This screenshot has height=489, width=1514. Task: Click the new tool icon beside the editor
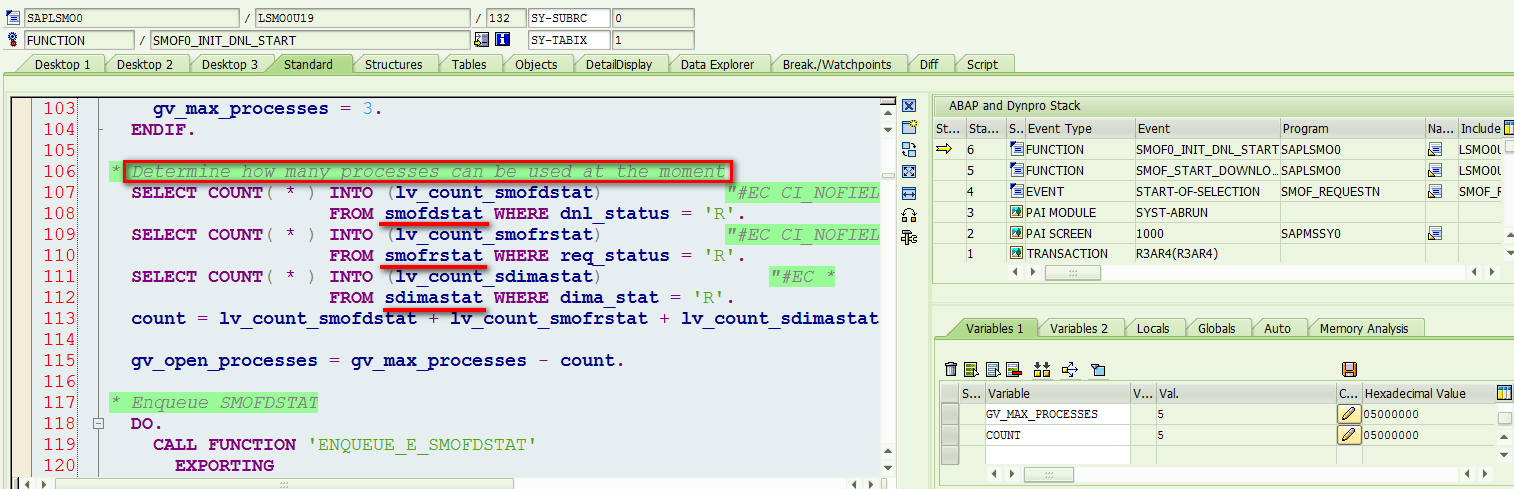(x=909, y=127)
